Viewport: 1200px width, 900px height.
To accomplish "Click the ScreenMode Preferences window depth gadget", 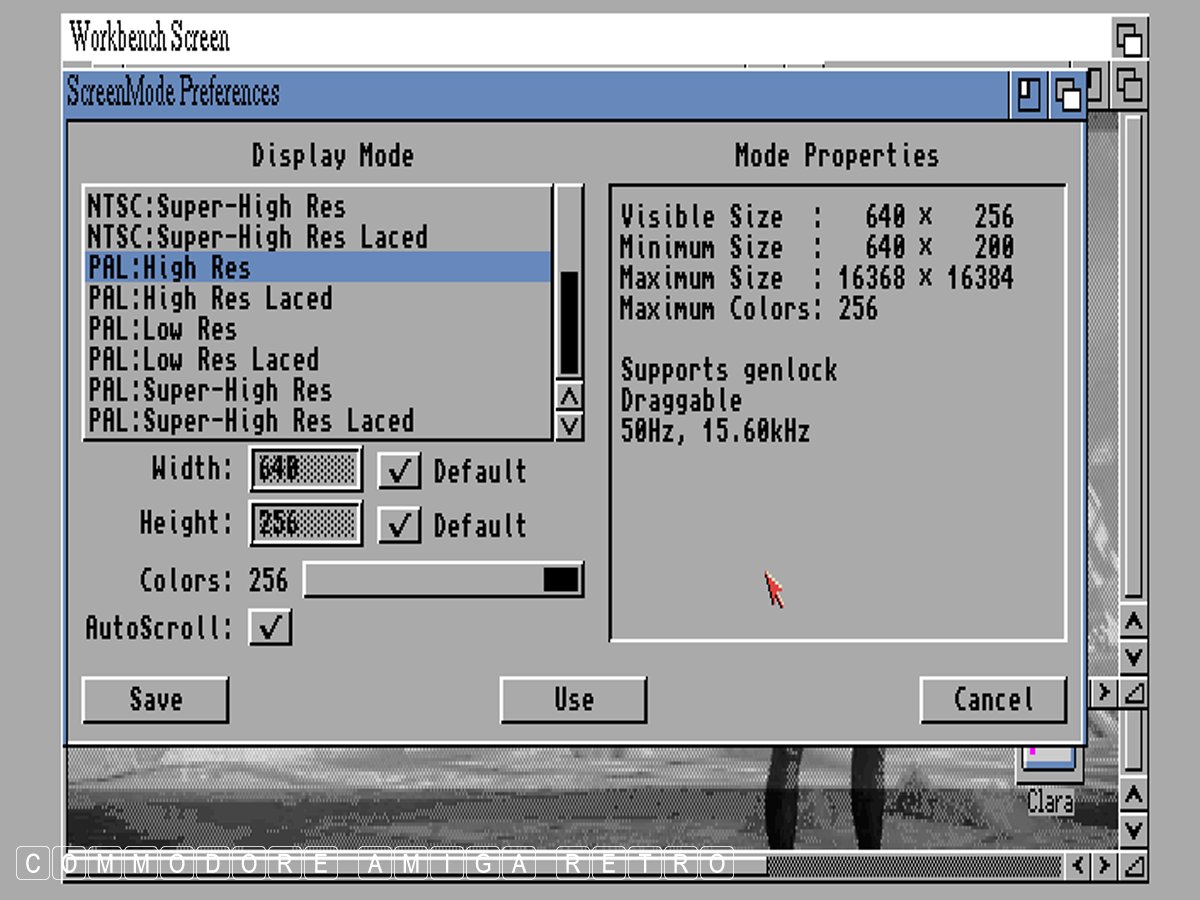I will click(x=1067, y=95).
